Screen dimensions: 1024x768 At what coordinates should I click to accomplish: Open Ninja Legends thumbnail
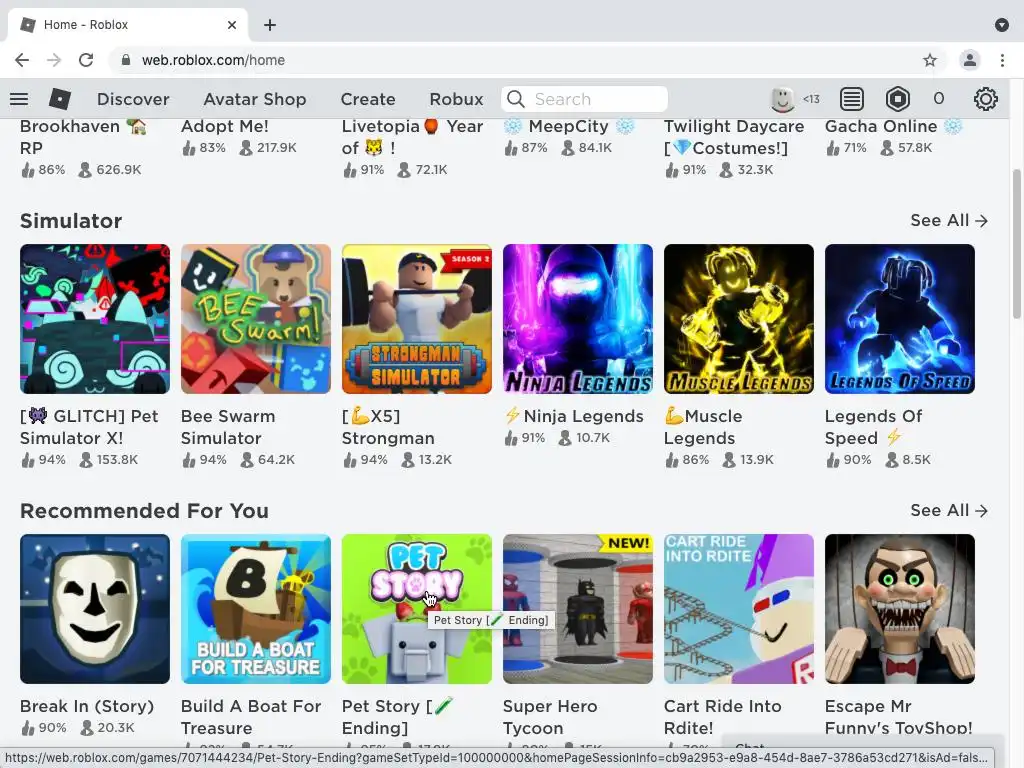pos(578,319)
